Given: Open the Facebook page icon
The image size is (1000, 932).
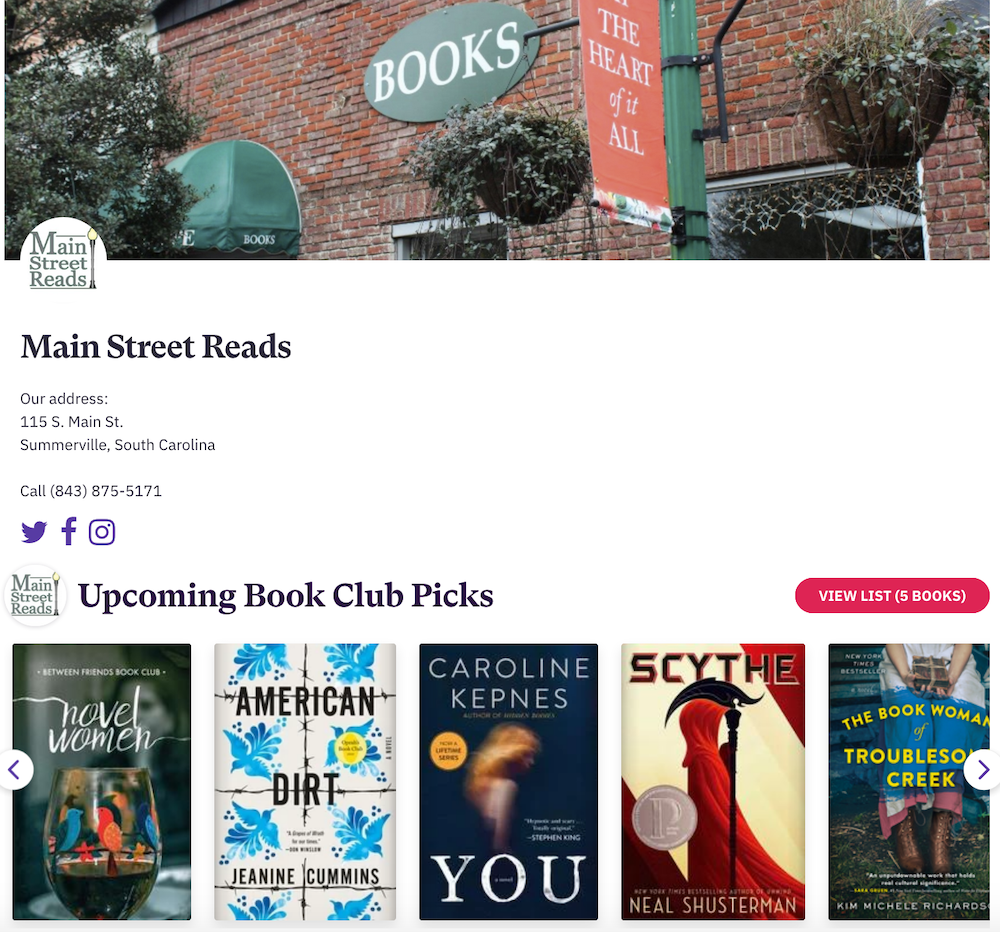Looking at the screenshot, I should coord(69,531).
